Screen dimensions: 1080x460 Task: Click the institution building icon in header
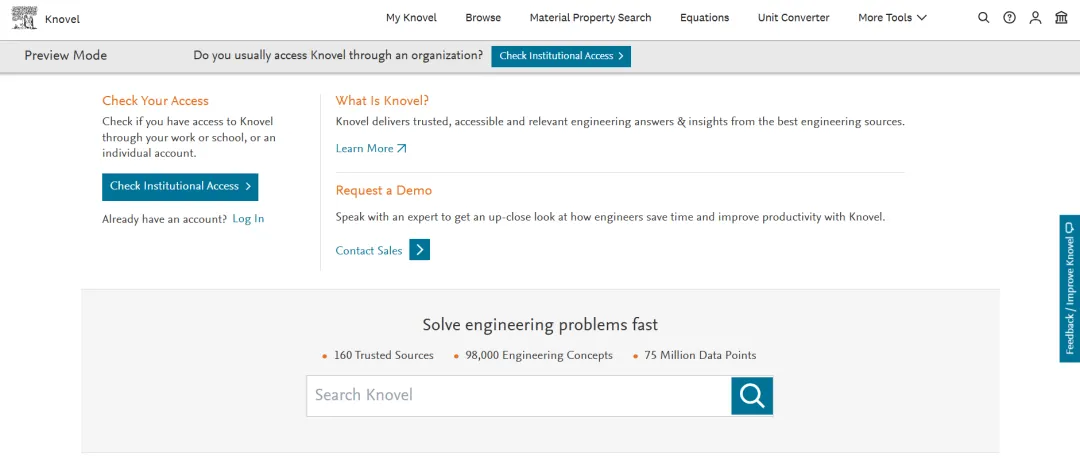pos(1061,18)
